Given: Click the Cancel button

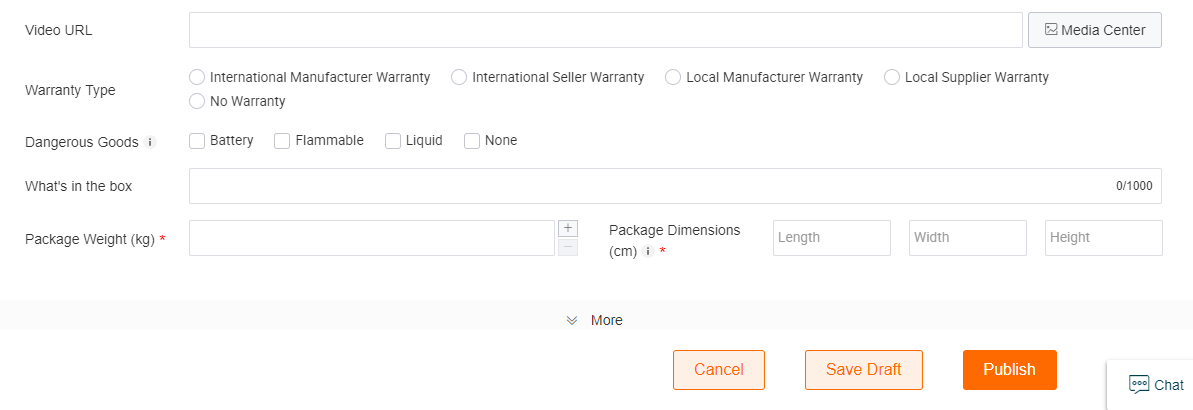Looking at the screenshot, I should point(719,370).
